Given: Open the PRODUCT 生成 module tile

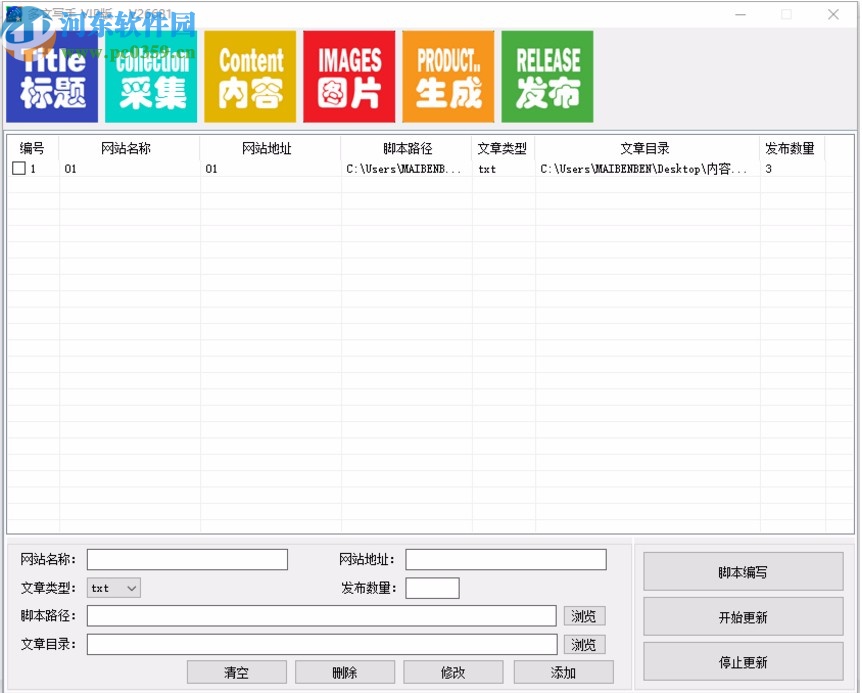Looking at the screenshot, I should pos(448,77).
